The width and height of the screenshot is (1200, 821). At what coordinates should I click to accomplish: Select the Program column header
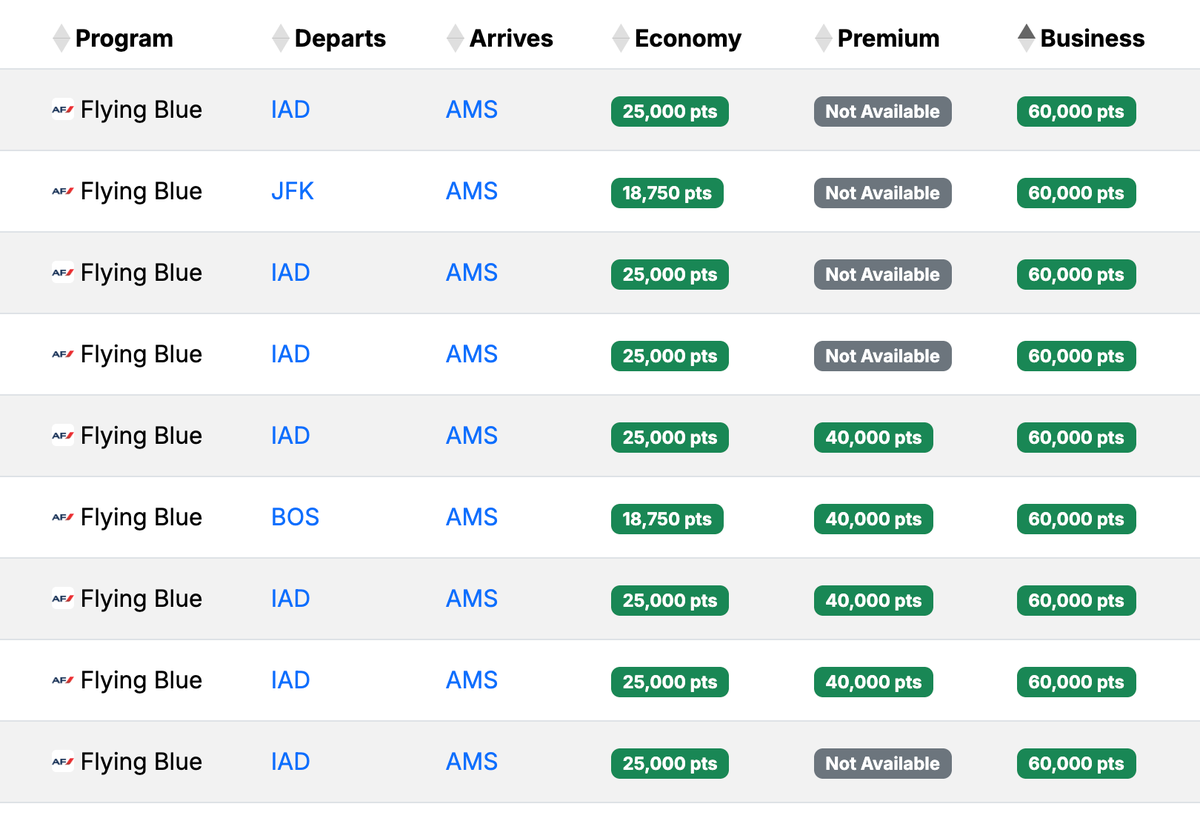[x=125, y=38]
